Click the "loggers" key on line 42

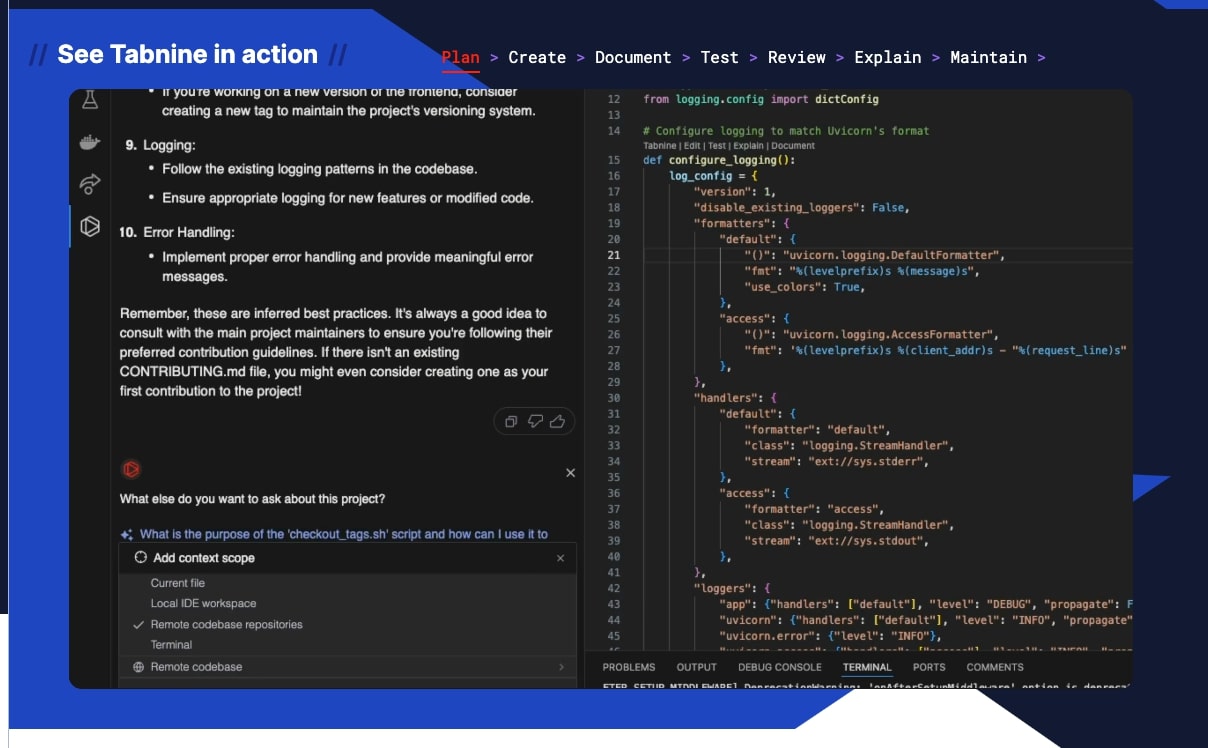725,589
